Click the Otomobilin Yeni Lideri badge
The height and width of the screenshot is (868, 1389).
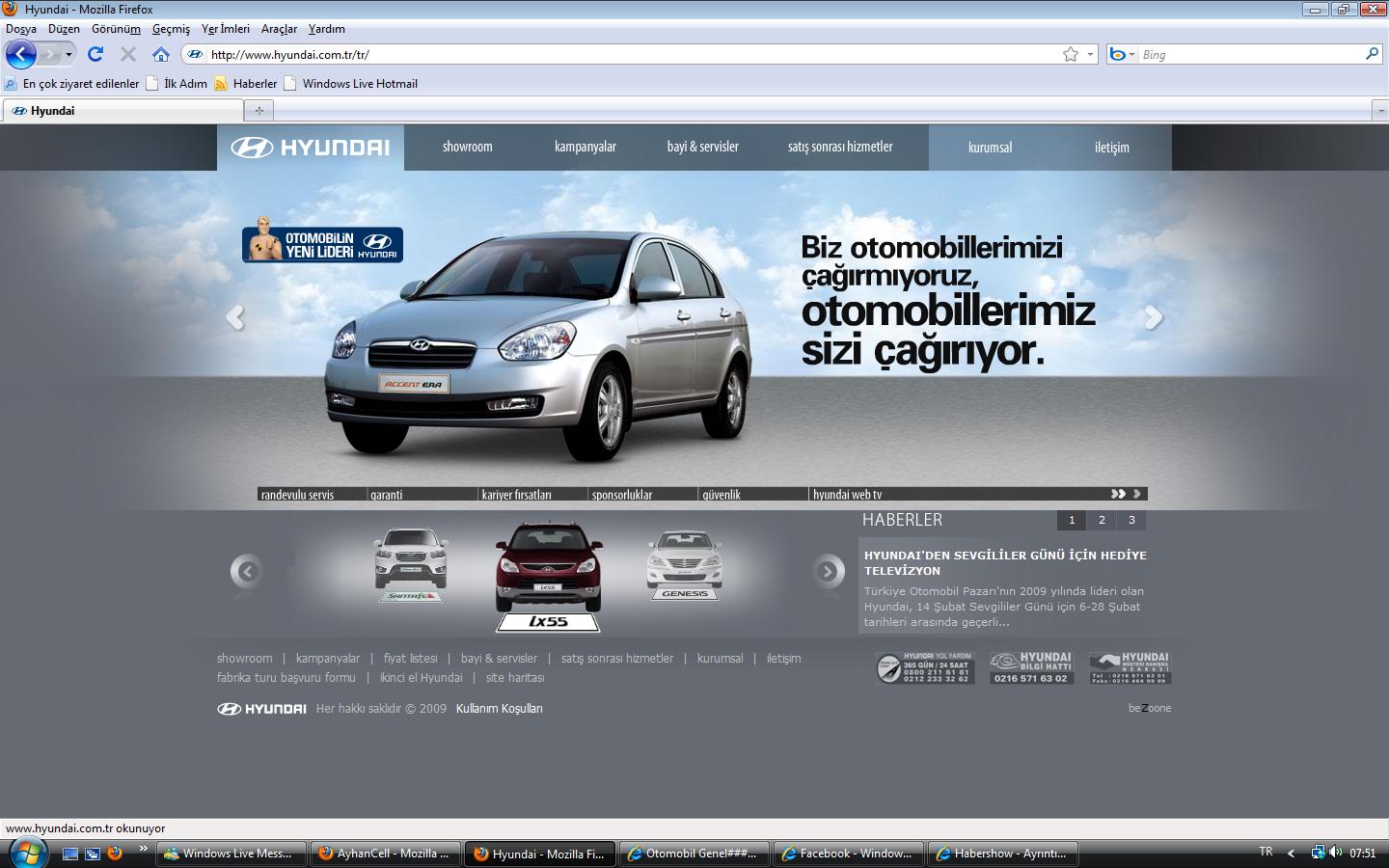pyautogui.click(x=322, y=241)
